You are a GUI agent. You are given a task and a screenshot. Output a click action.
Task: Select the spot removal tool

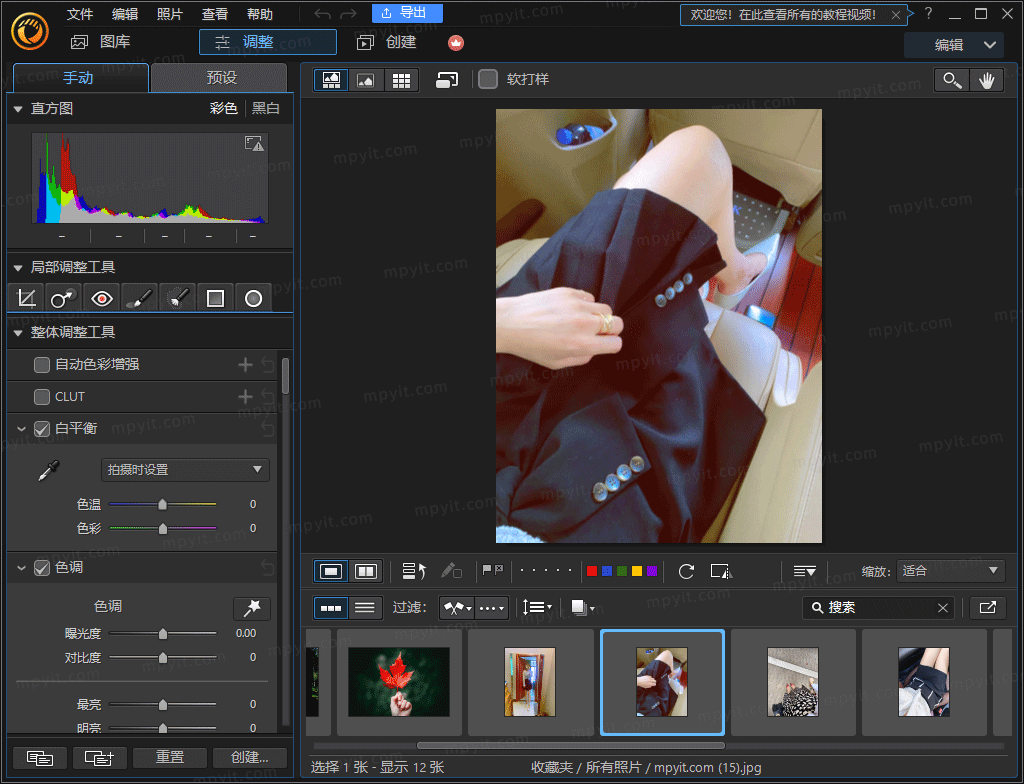coord(63,299)
